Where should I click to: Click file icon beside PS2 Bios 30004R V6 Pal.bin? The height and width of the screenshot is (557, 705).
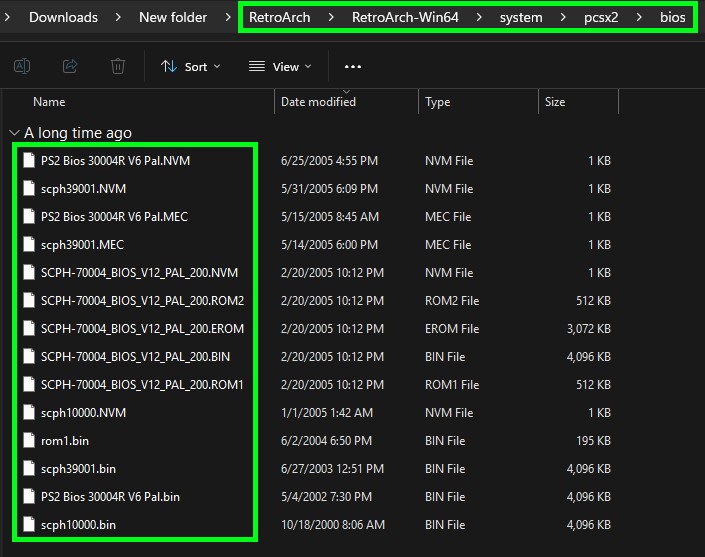point(29,496)
